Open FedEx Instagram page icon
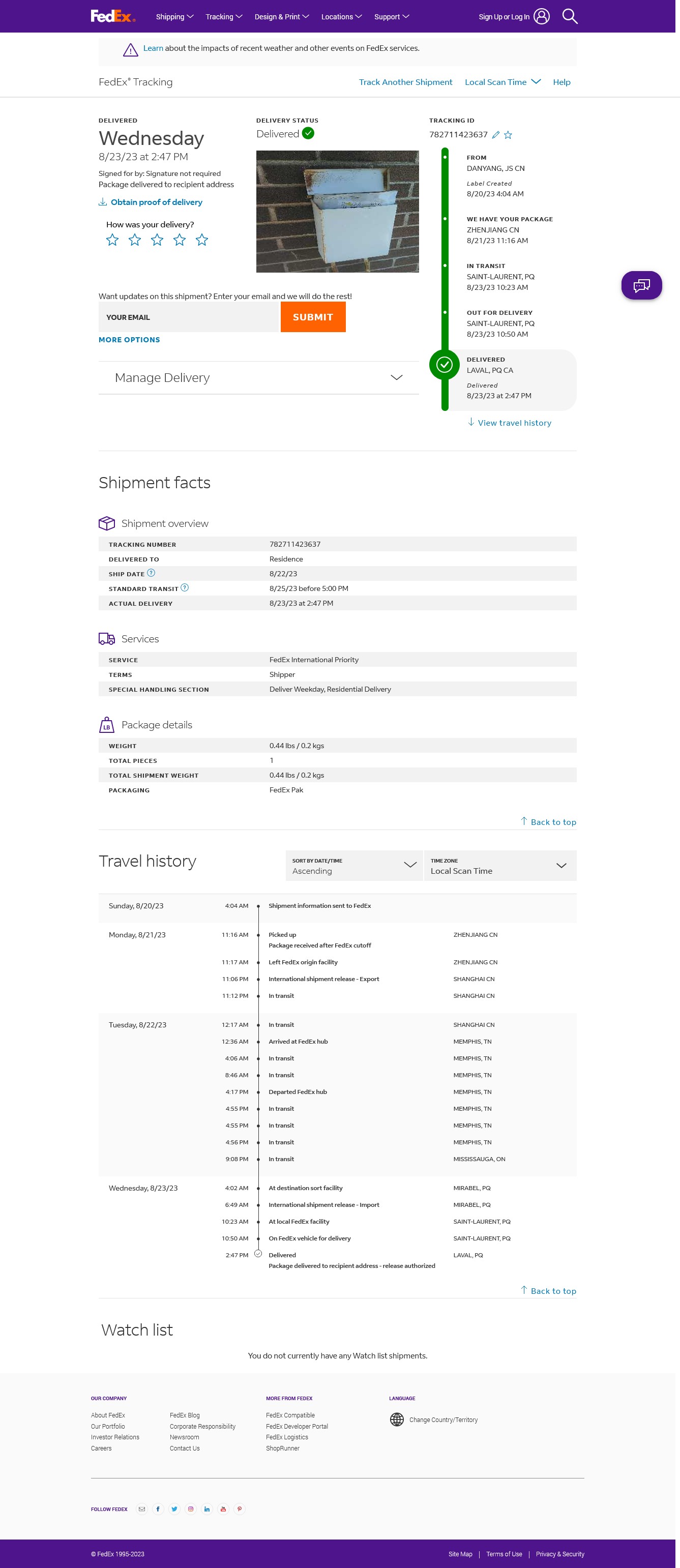The image size is (680, 1568). click(191, 1509)
